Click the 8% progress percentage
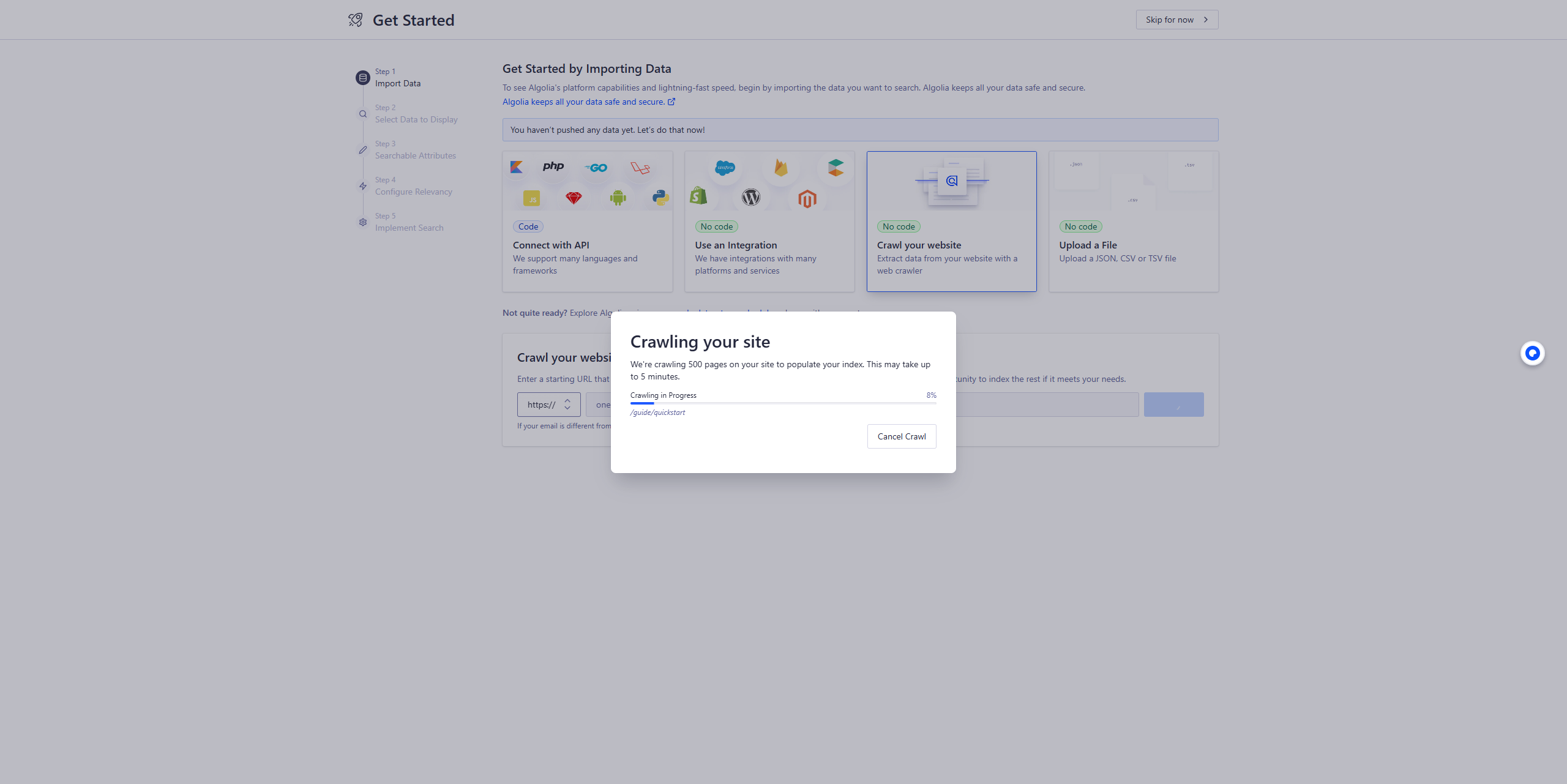The width and height of the screenshot is (1567, 784). (x=931, y=395)
